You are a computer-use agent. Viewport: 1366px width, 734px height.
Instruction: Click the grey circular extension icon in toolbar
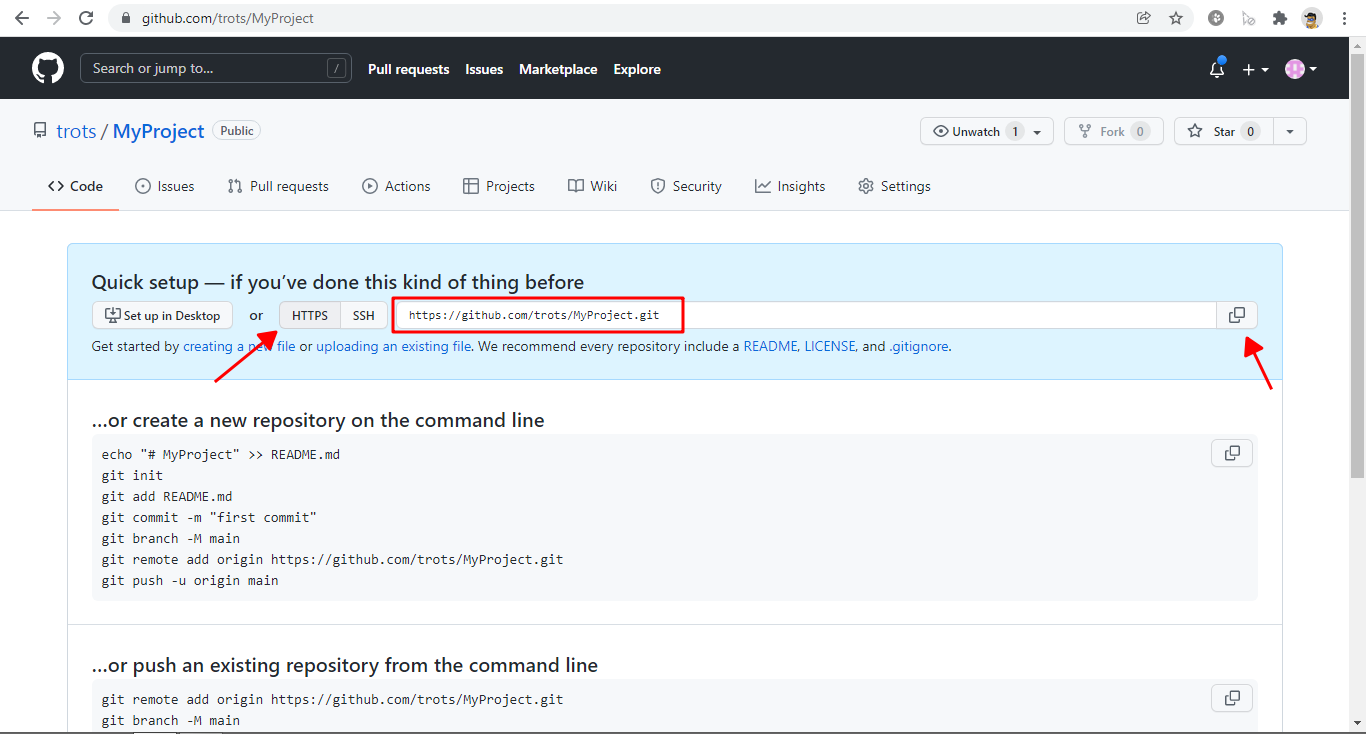1216,18
